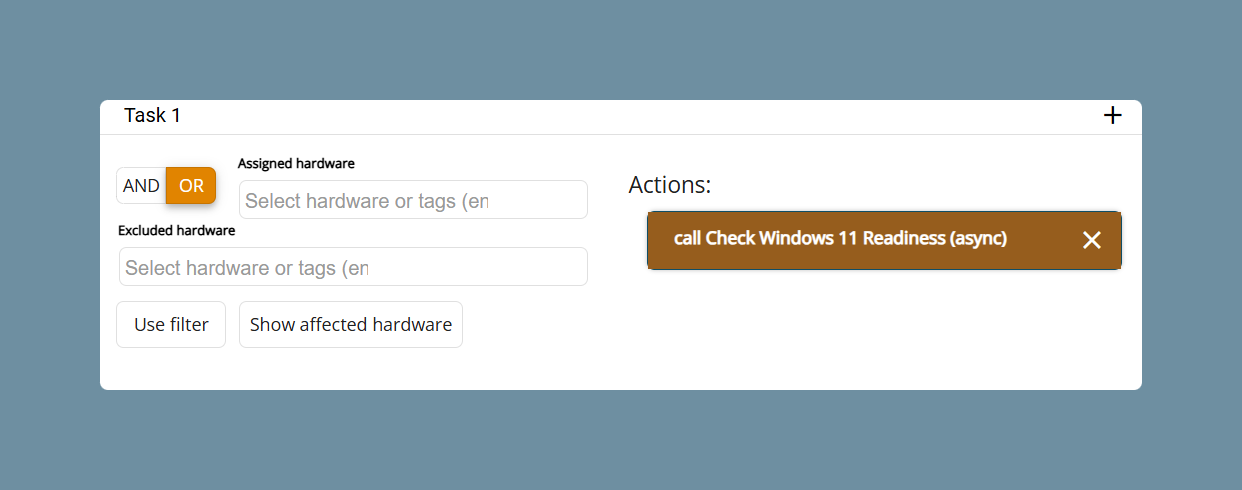Open the Excluded hardware selection field

353,267
